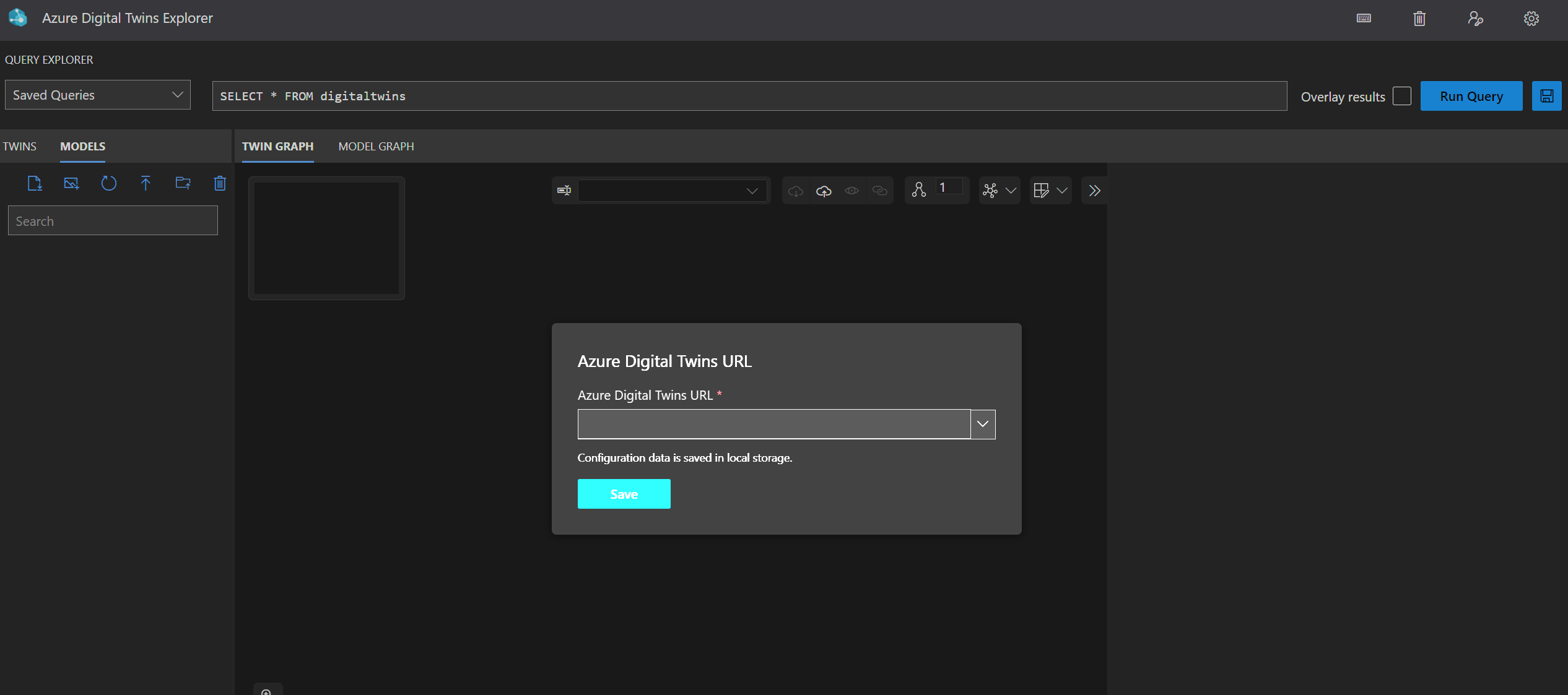Click delete all models trash icon

click(220, 183)
